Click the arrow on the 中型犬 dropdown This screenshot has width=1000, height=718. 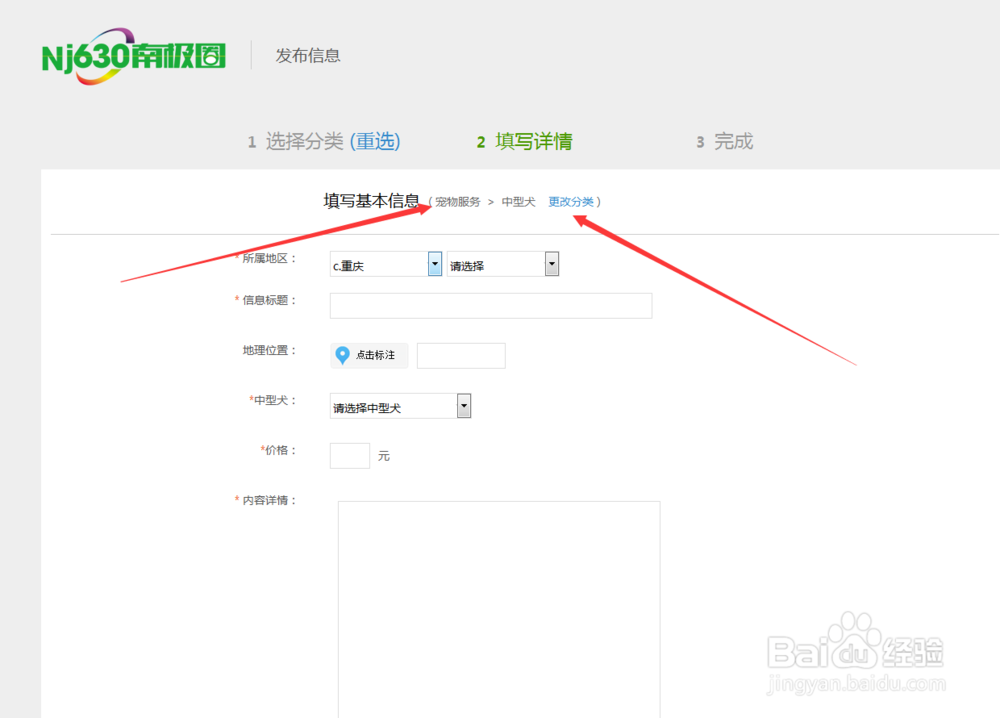[463, 405]
